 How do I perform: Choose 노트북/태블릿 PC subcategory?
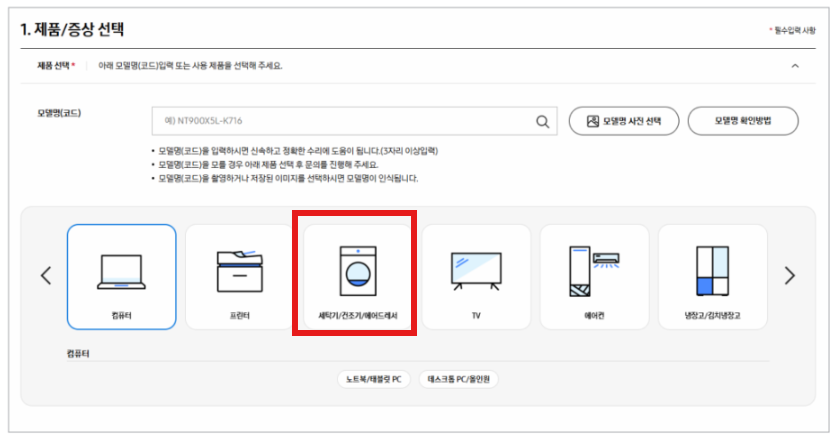pos(373,379)
